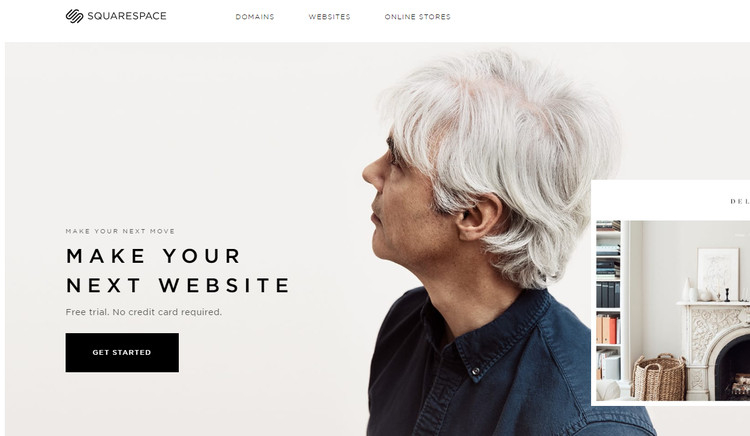Click the small Make Your Next Move caption

coord(121,231)
